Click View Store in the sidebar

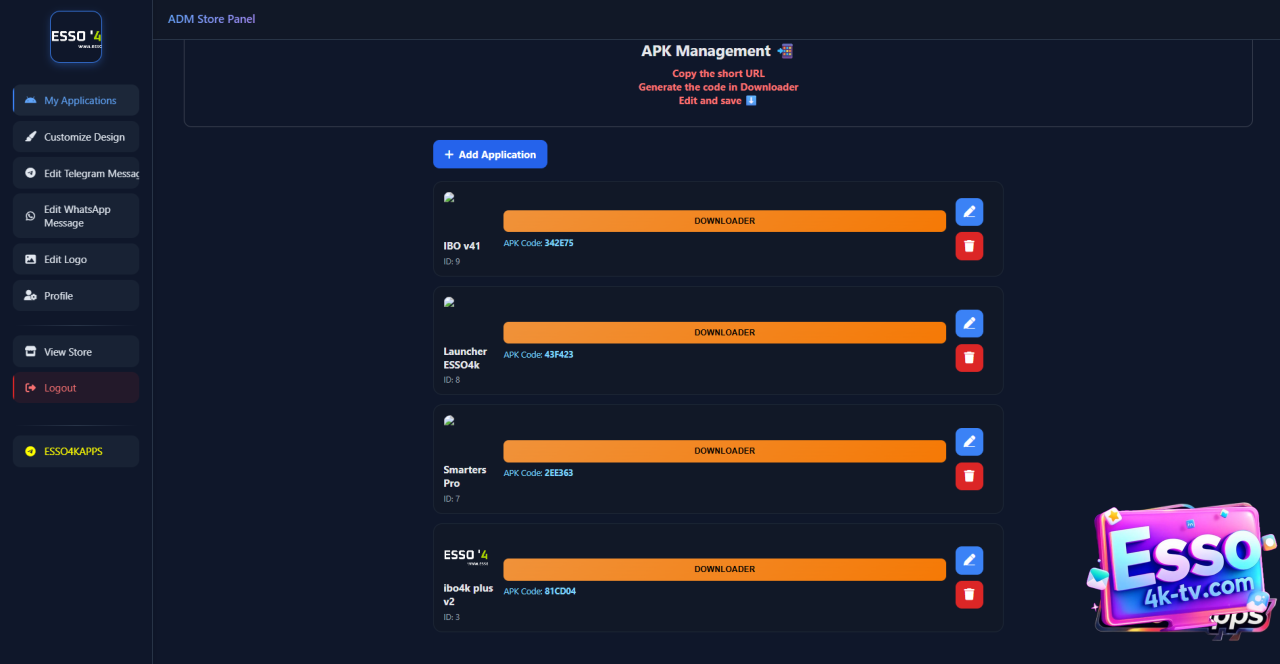pos(76,352)
